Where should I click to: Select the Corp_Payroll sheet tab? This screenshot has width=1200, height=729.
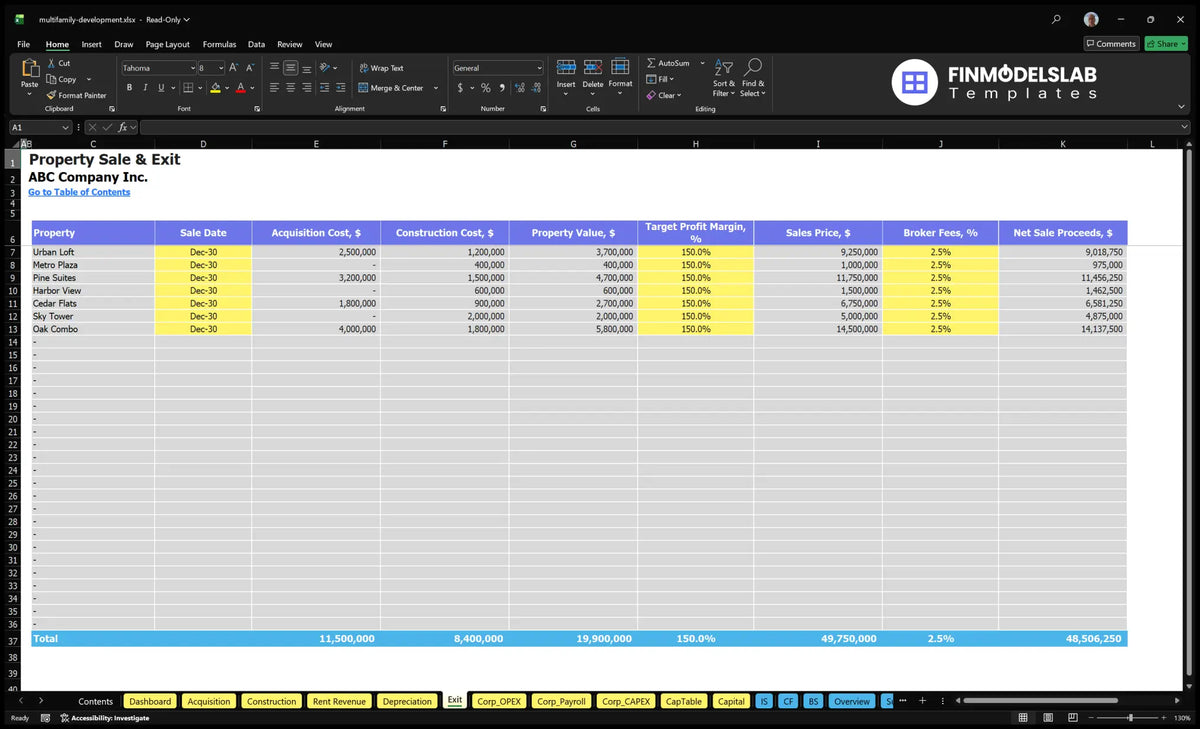tap(561, 701)
